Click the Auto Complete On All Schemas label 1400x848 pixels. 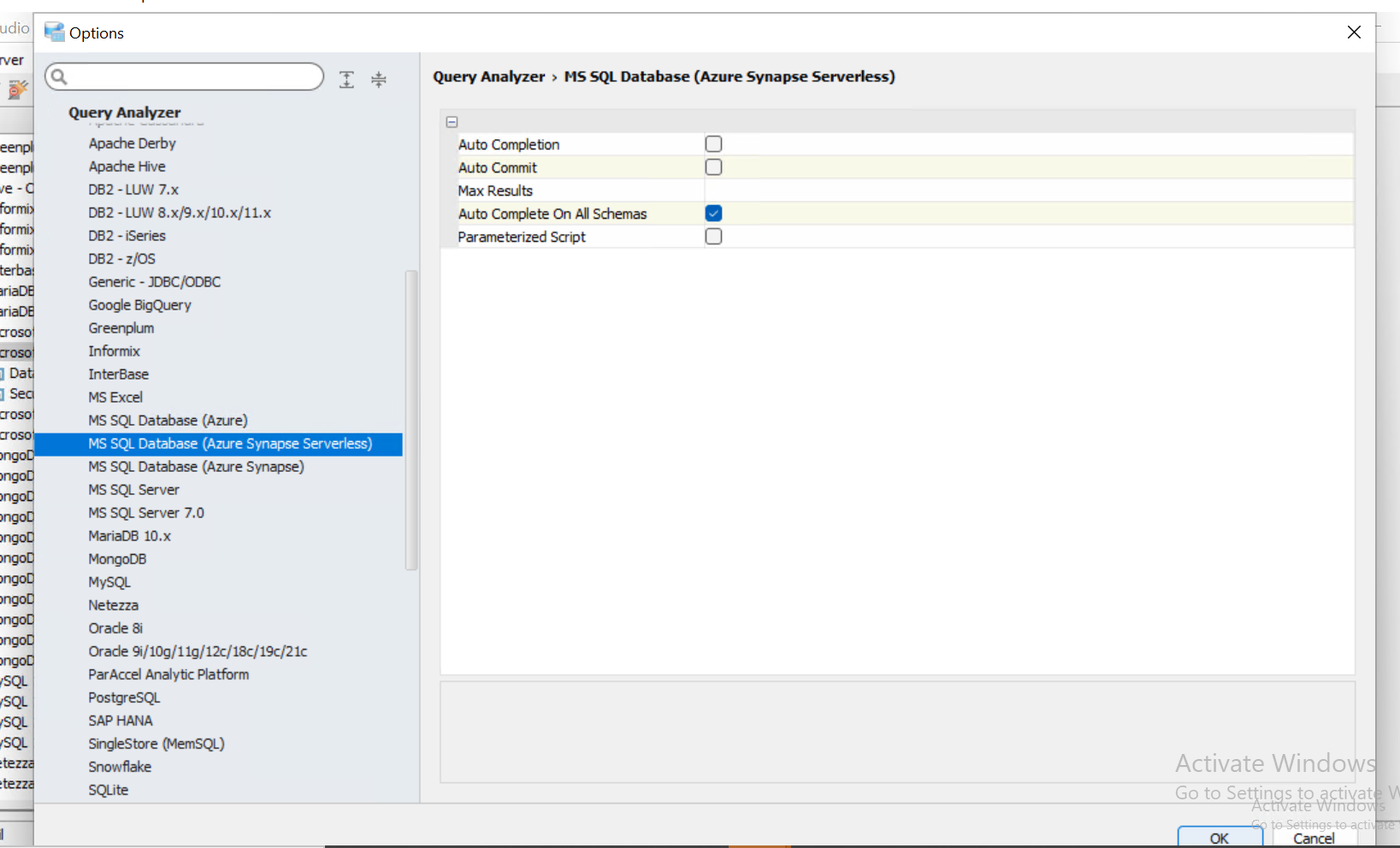click(x=552, y=214)
